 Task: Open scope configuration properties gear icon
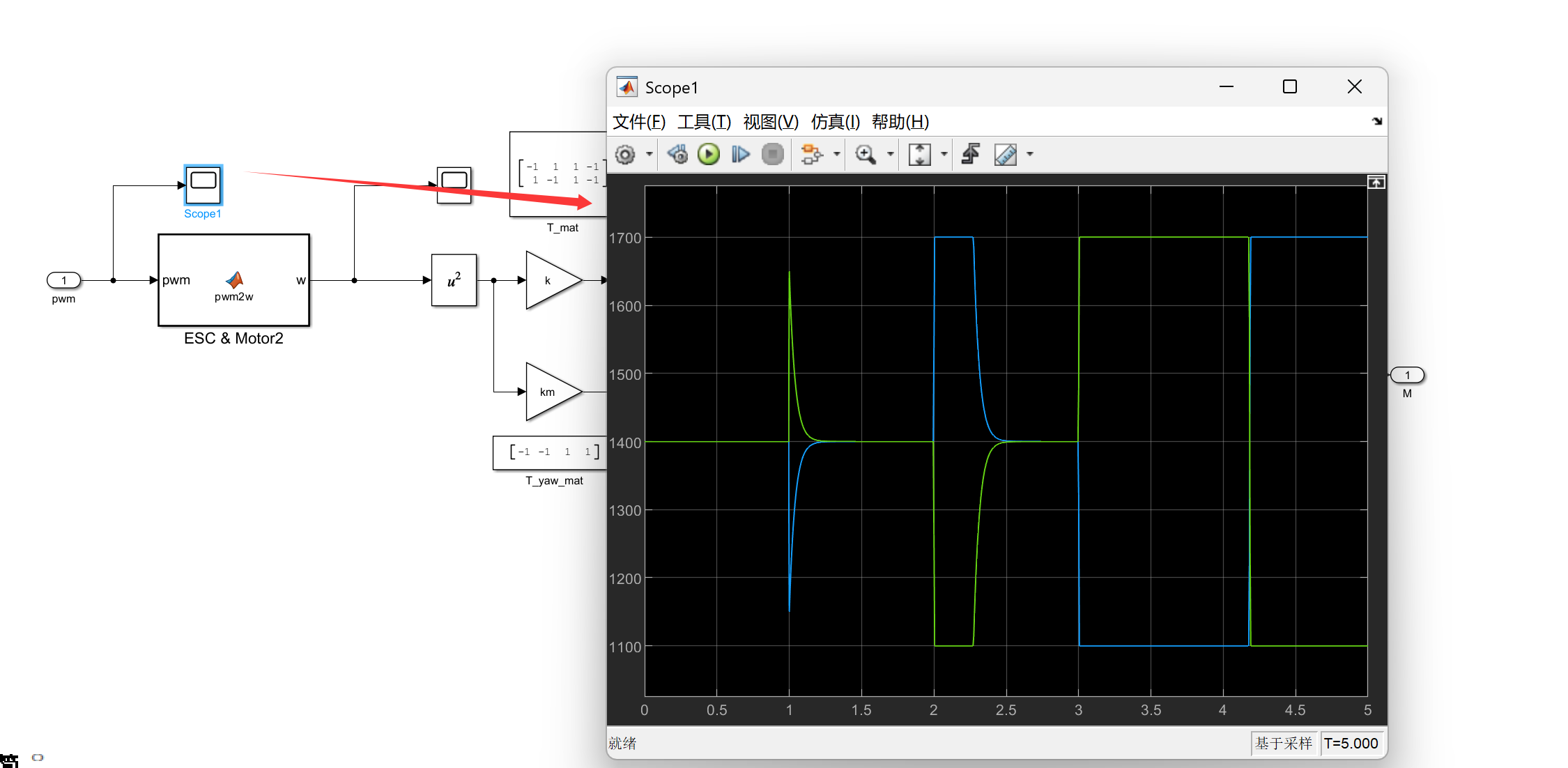click(625, 155)
